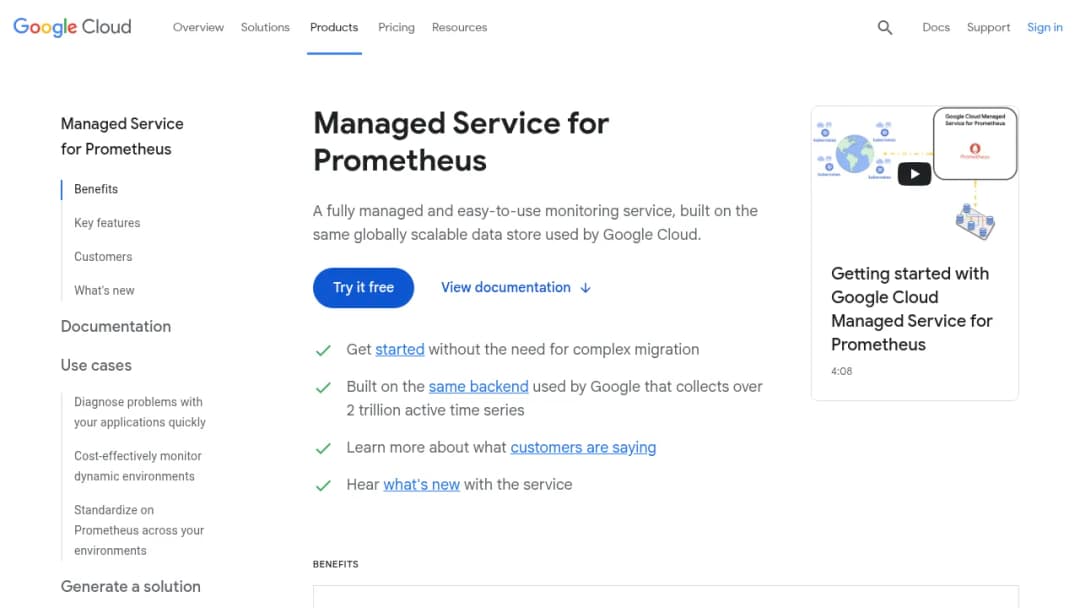Viewport: 1080px width, 608px height.
Task: Select Benefits in the sidebar
Action: (96, 189)
